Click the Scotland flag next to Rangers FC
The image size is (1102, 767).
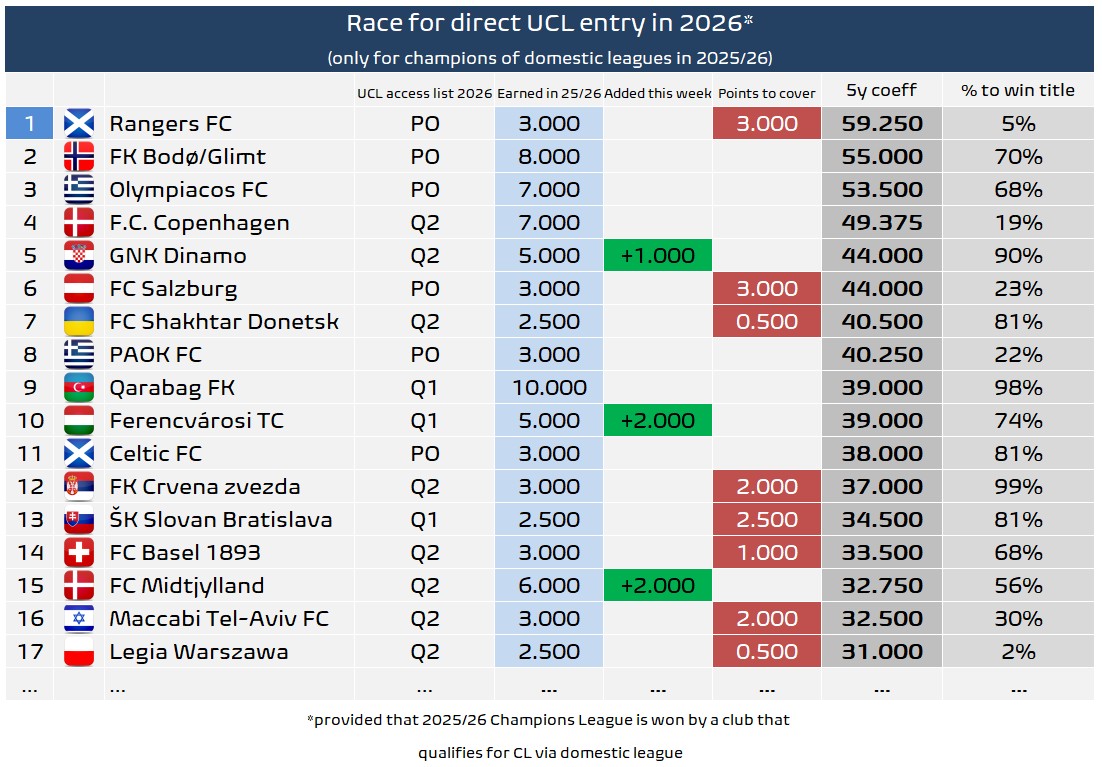click(79, 124)
